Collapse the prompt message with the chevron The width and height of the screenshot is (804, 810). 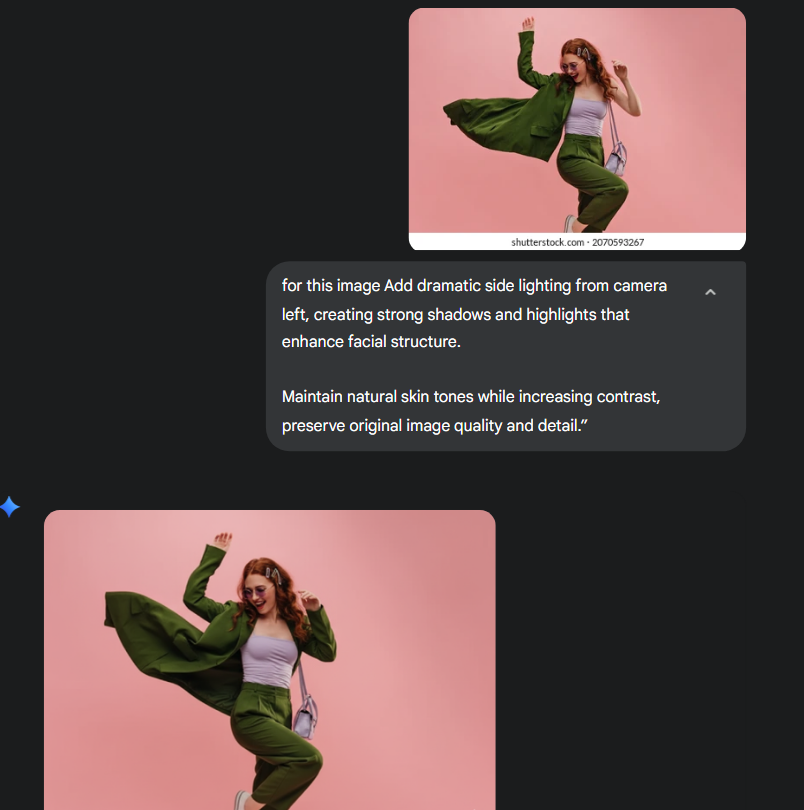[x=710, y=292]
